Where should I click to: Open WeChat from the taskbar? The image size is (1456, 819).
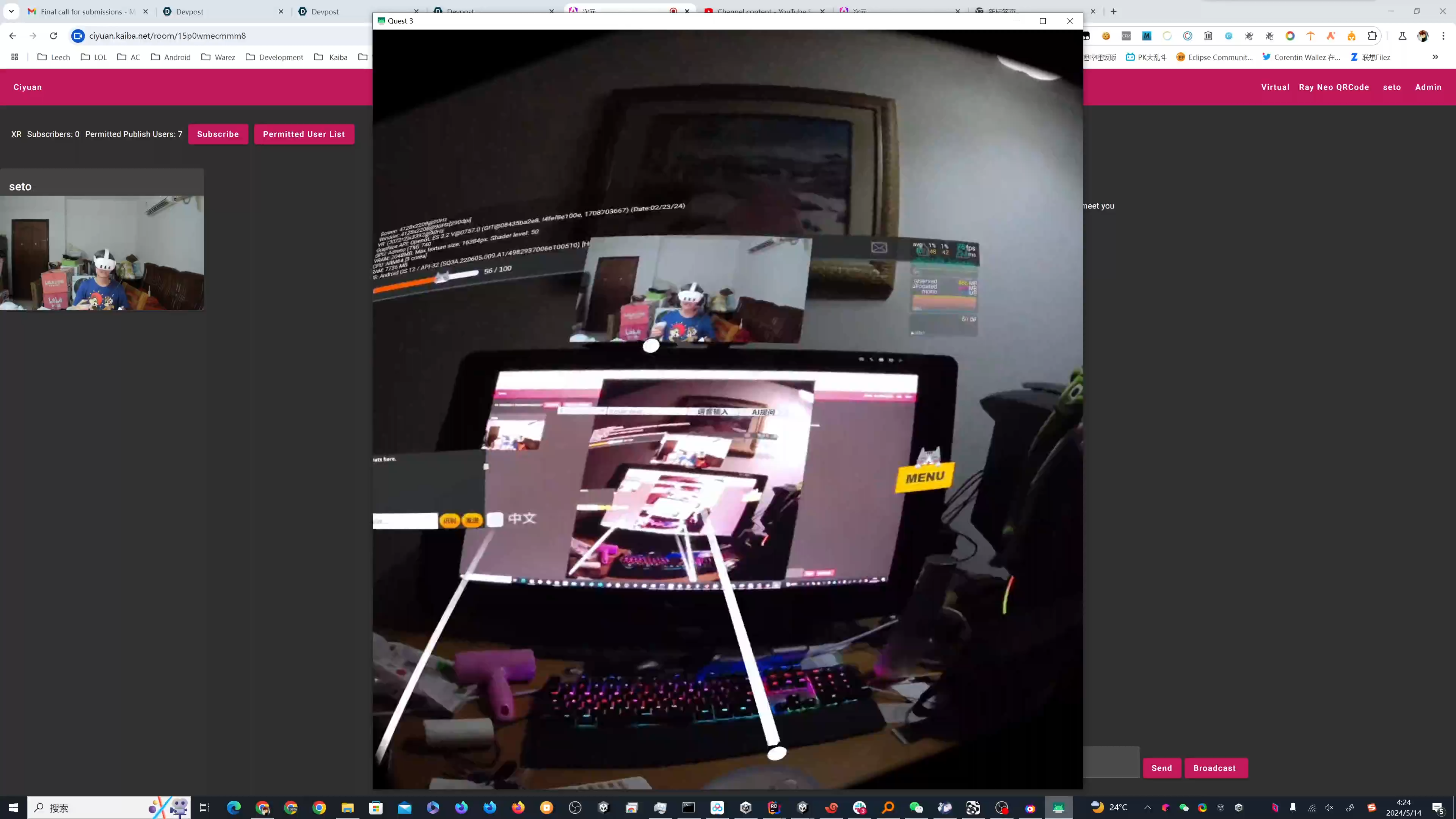[x=916, y=807]
